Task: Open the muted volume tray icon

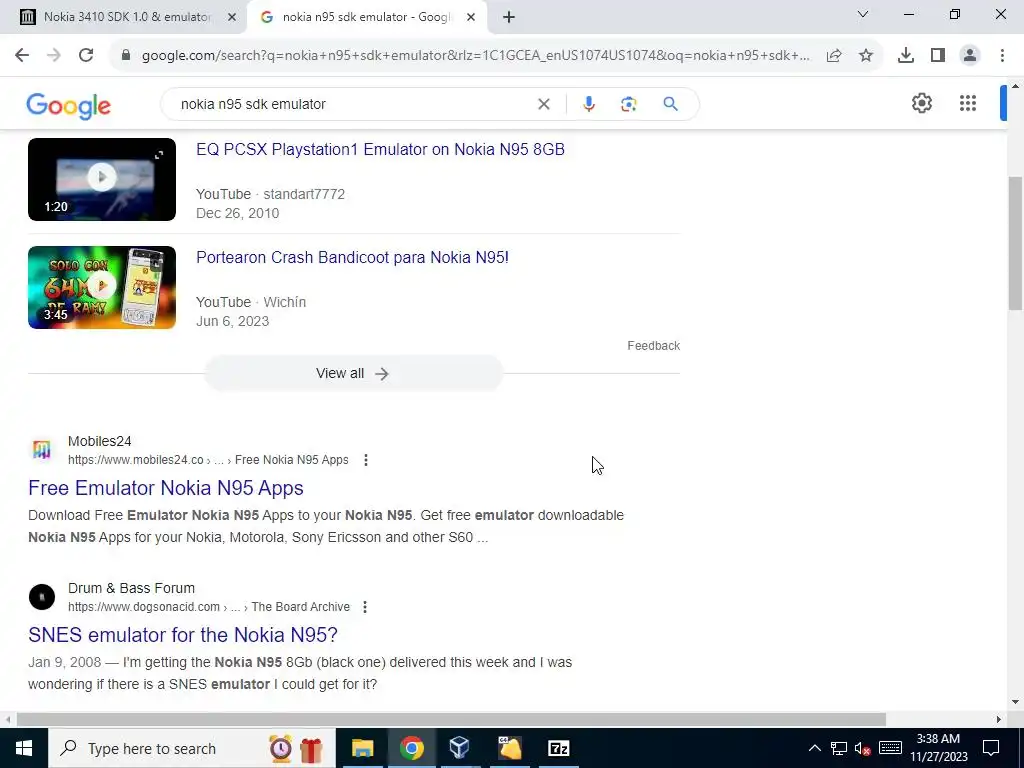Action: point(863,748)
